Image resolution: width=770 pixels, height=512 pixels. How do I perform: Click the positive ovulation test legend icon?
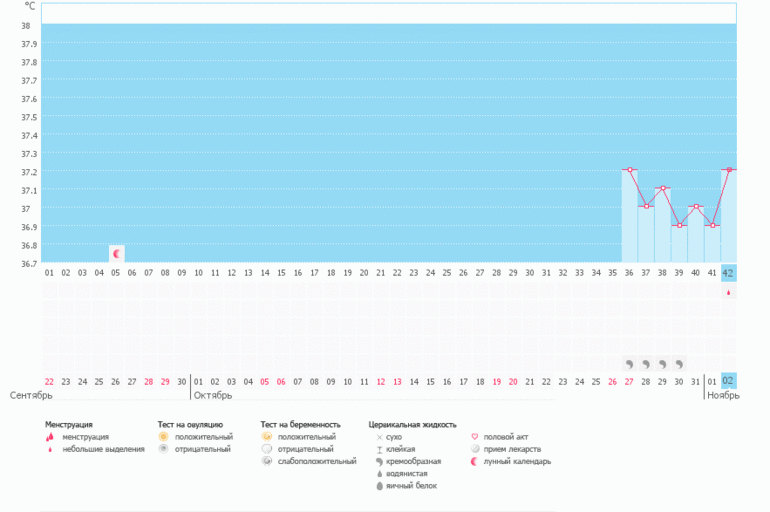pyautogui.click(x=164, y=437)
